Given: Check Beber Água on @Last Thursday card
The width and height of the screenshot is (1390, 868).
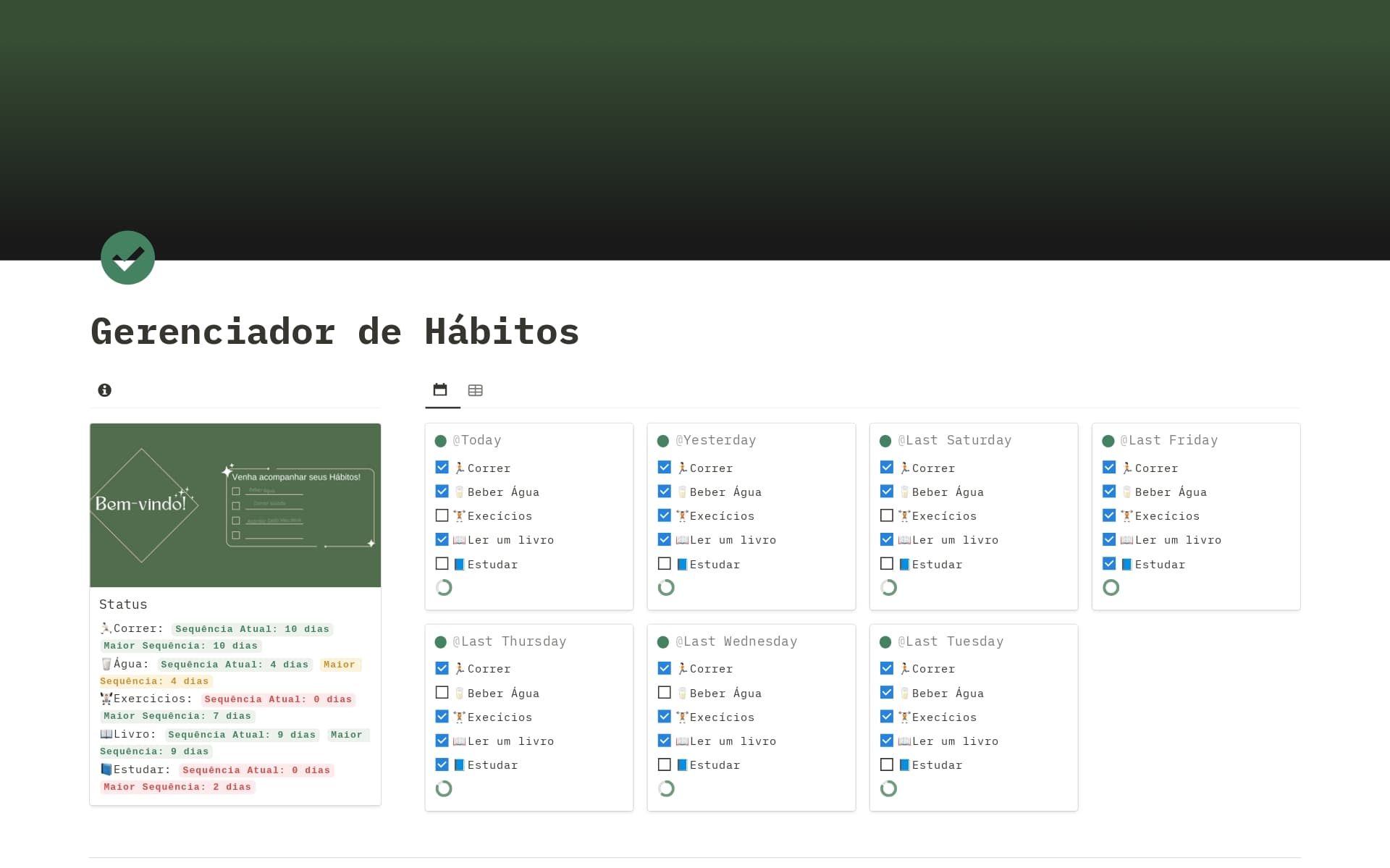Looking at the screenshot, I should click(442, 692).
